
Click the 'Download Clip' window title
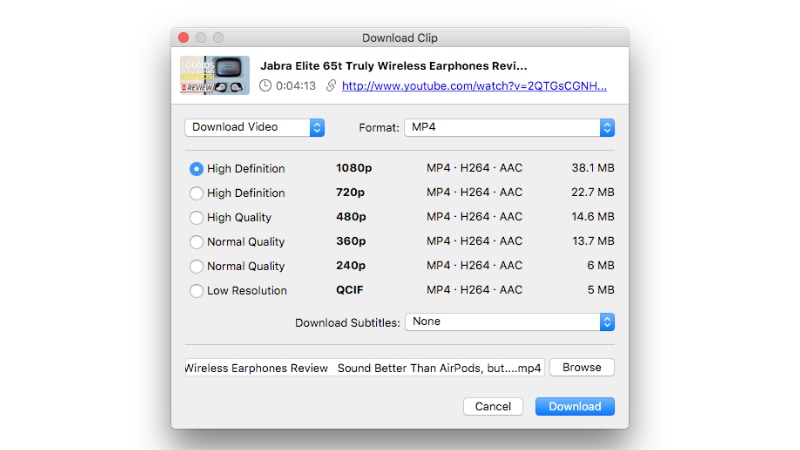tap(400, 38)
